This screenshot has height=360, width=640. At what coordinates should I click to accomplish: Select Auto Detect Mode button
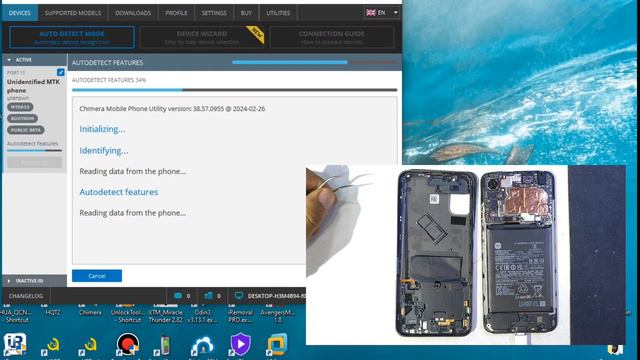click(x=72, y=37)
